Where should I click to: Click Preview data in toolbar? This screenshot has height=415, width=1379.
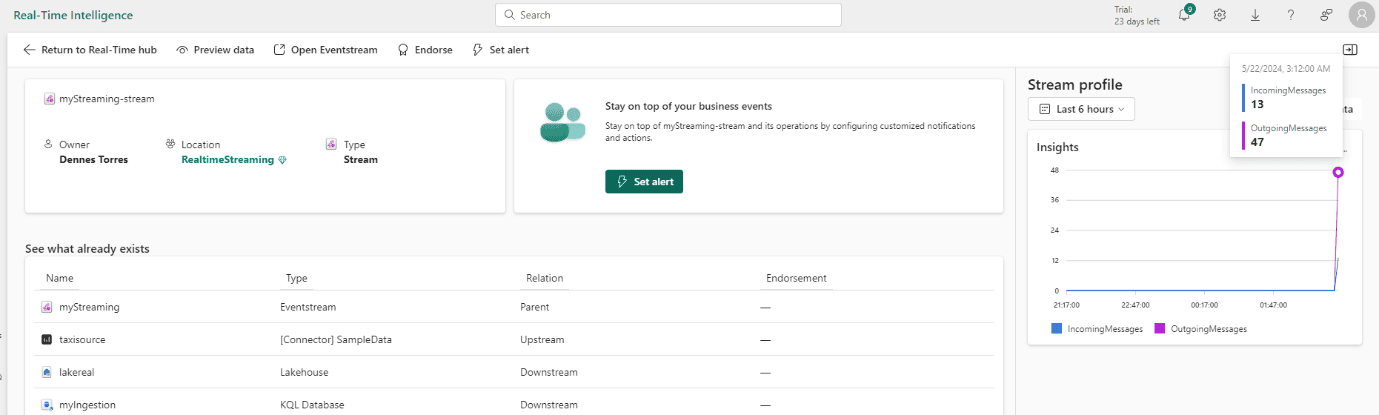coord(215,49)
